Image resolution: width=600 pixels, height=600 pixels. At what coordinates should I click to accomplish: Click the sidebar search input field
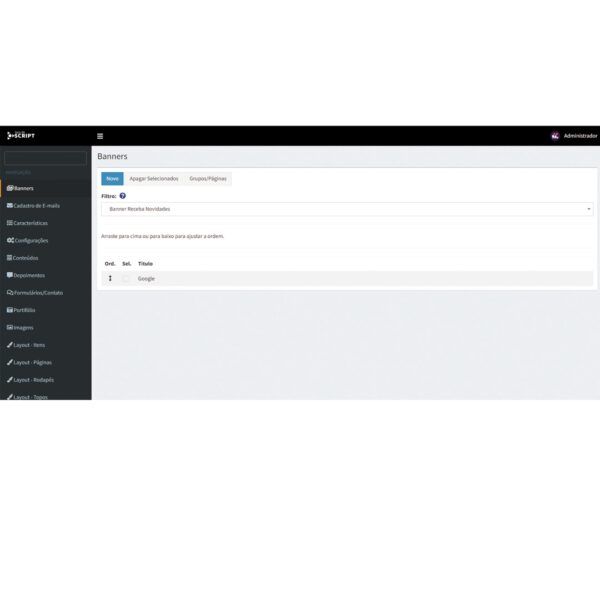pyautogui.click(x=45, y=158)
